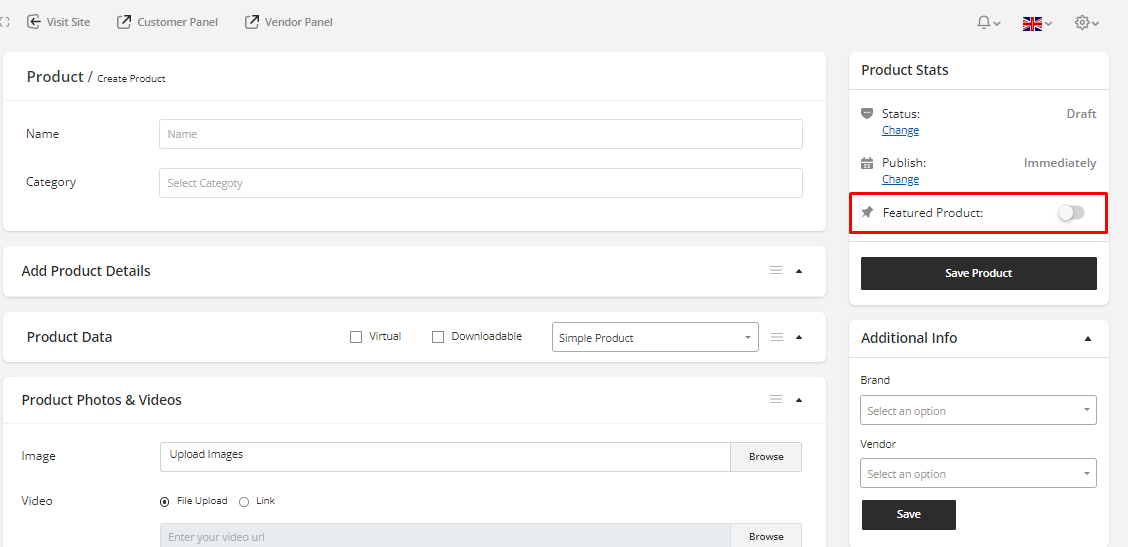Go to the Vendor Panel
Image resolution: width=1128 pixels, height=547 pixels.
tap(289, 22)
